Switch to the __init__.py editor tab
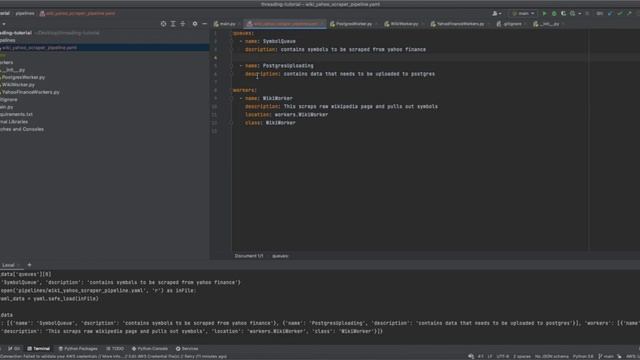This screenshot has height=360, width=640. (549, 24)
